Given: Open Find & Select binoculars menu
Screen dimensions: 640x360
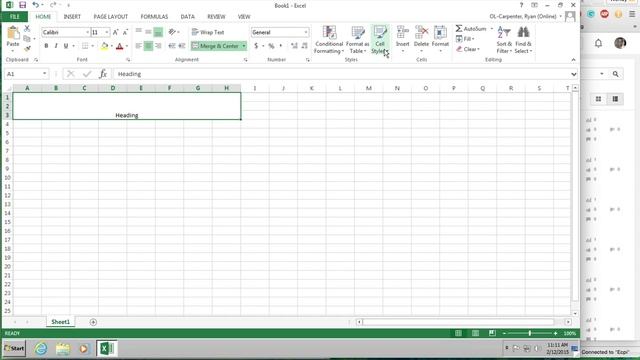Looking at the screenshot, I should (523, 40).
